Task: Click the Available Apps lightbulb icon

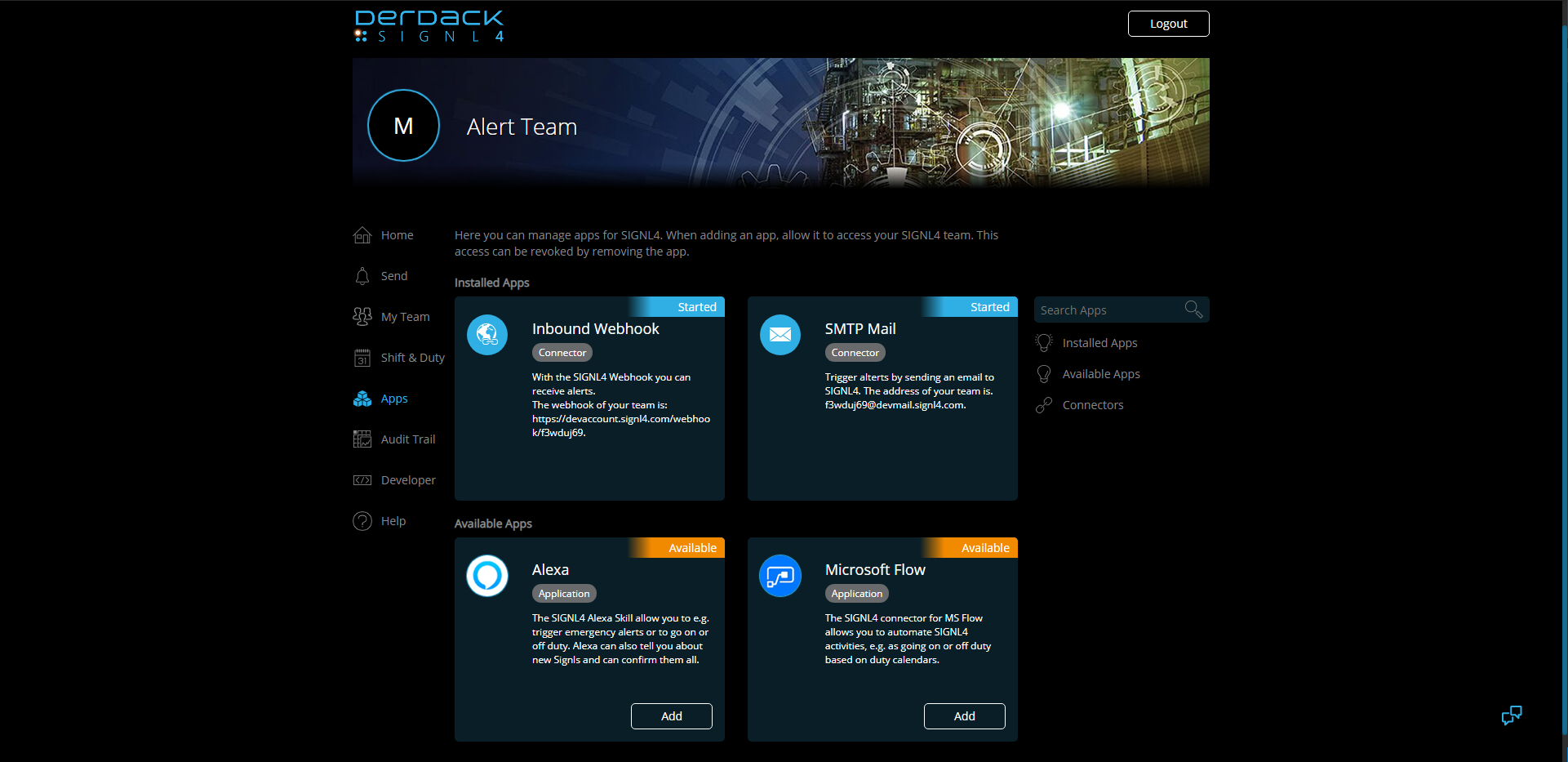Action: pos(1044,374)
